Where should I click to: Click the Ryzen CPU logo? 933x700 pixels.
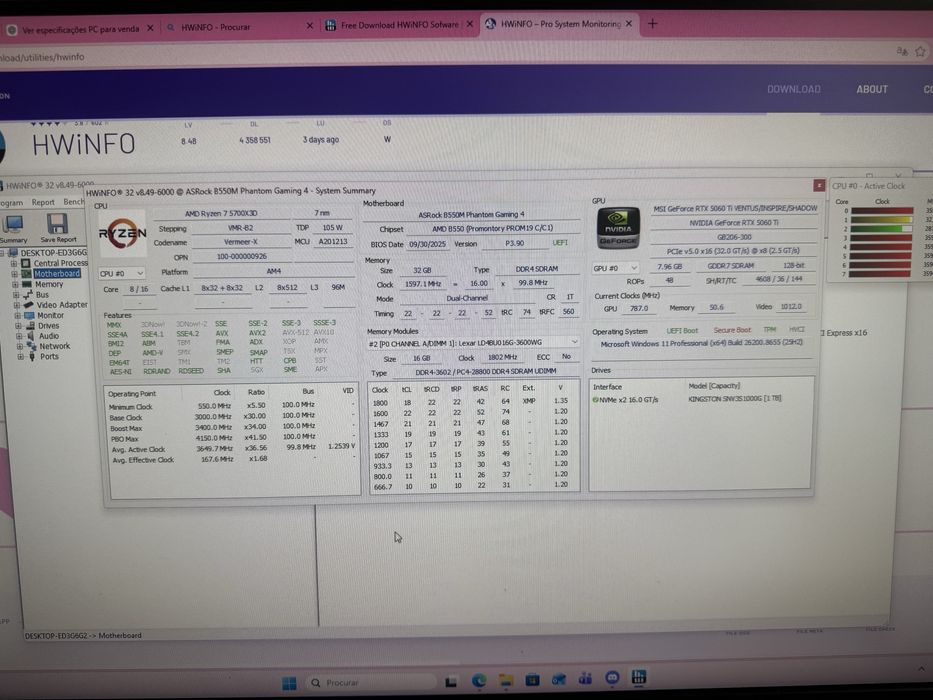123,233
